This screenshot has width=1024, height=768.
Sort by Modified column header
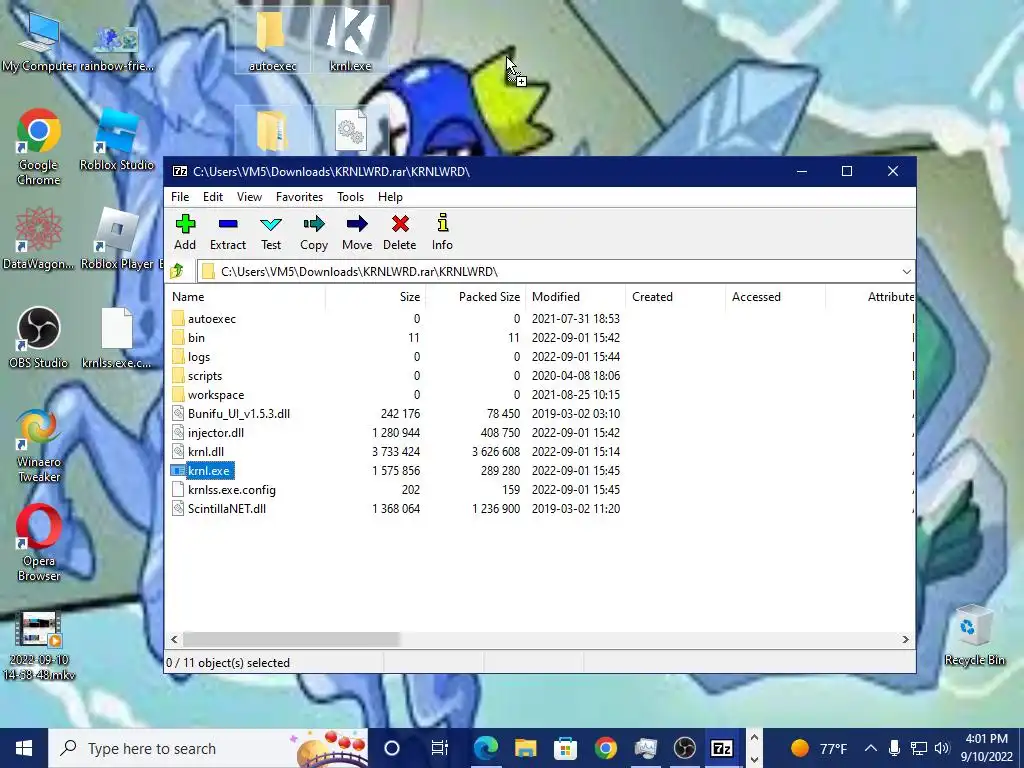coord(575,296)
